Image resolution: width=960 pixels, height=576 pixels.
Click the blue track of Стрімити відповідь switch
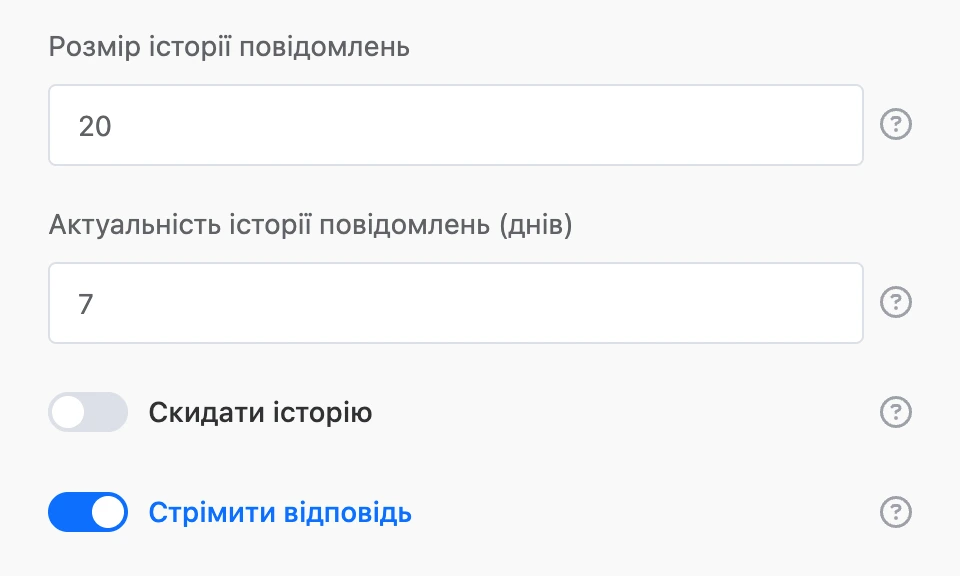point(69,512)
